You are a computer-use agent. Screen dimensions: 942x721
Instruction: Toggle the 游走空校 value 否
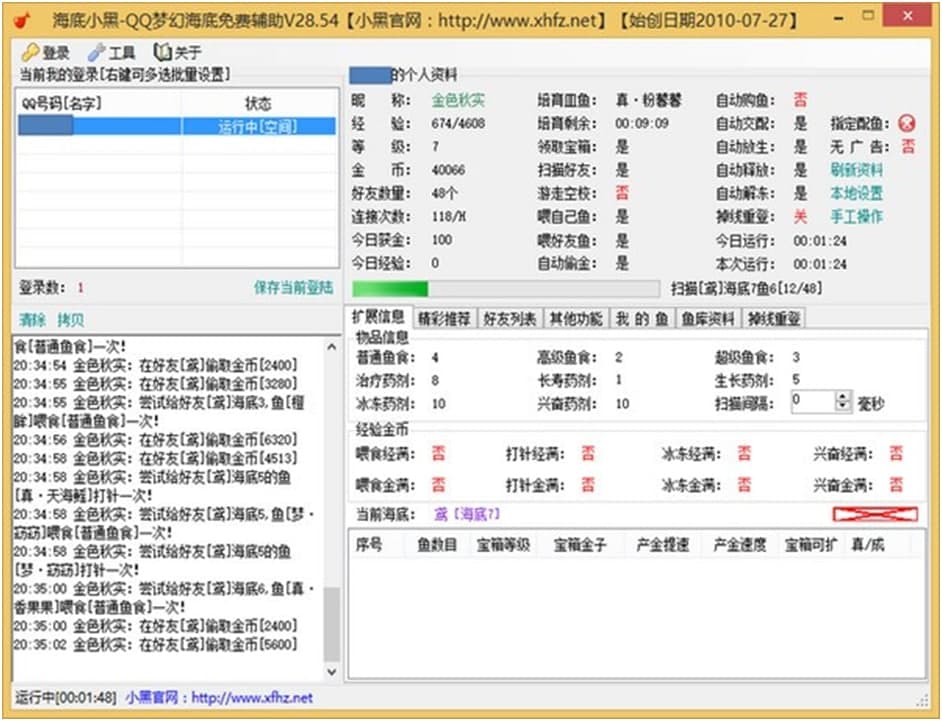coord(622,193)
